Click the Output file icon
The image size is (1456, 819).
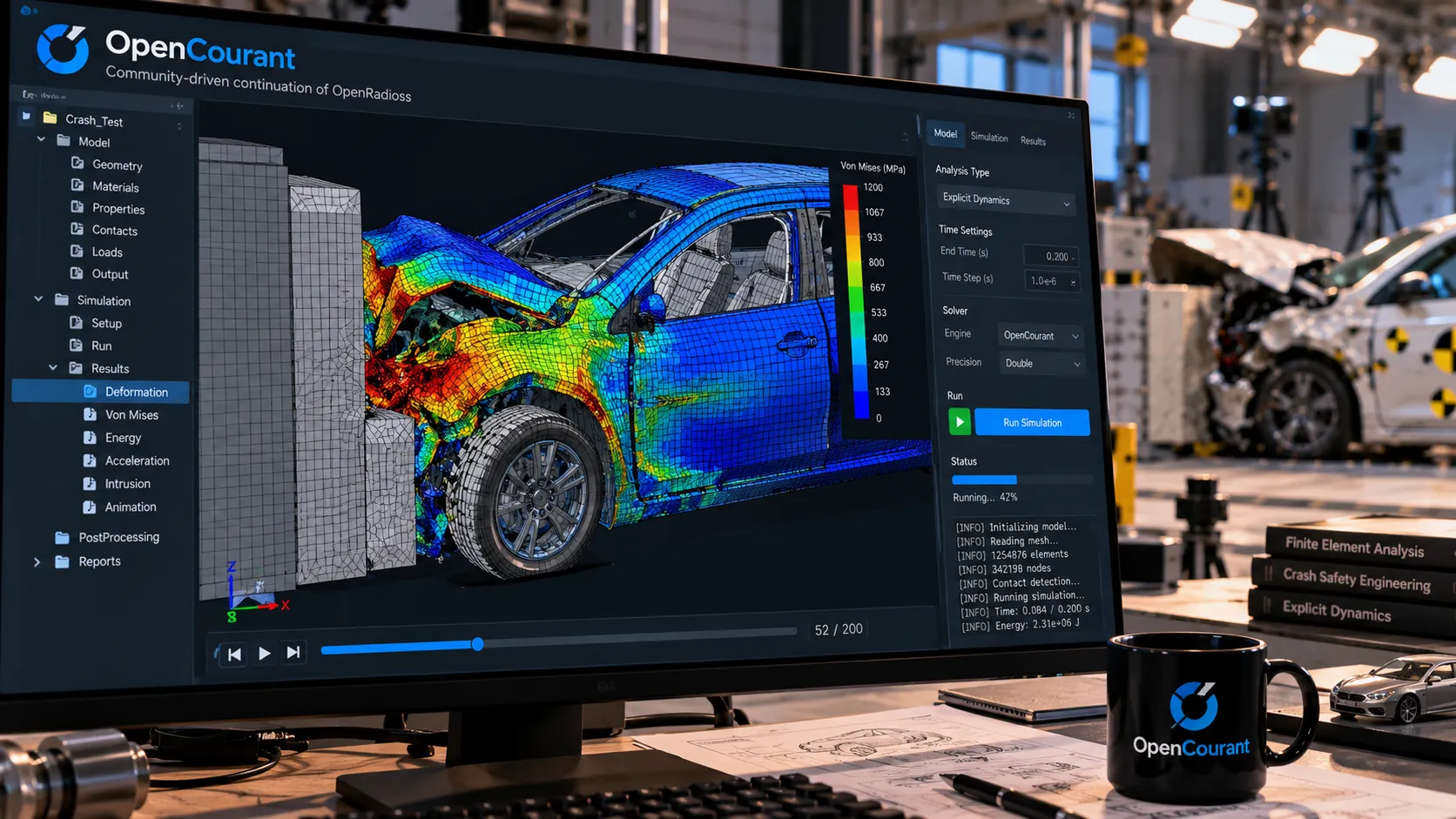[78, 272]
